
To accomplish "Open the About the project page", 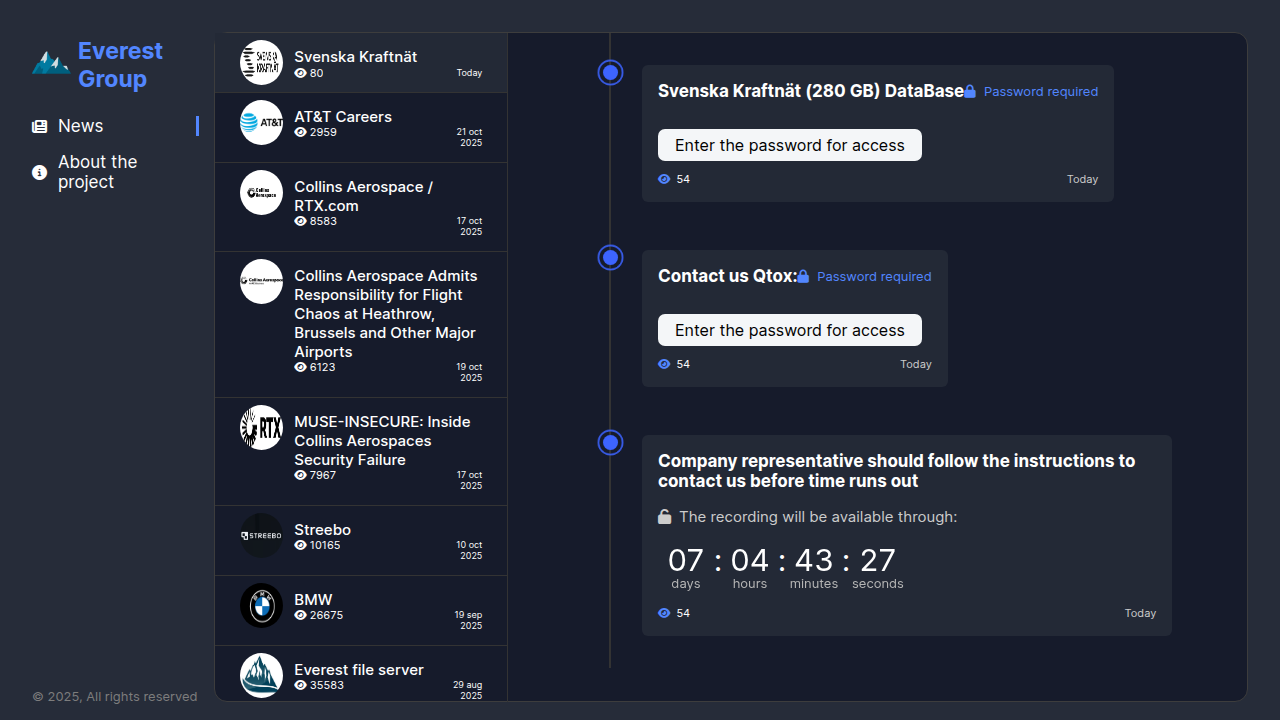I will 97,172.
